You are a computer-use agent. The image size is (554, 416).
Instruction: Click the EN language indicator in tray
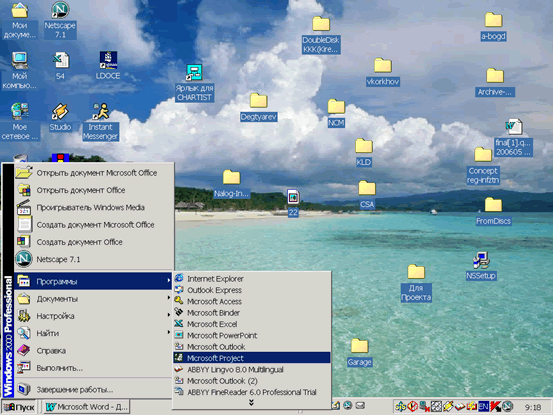point(483,407)
